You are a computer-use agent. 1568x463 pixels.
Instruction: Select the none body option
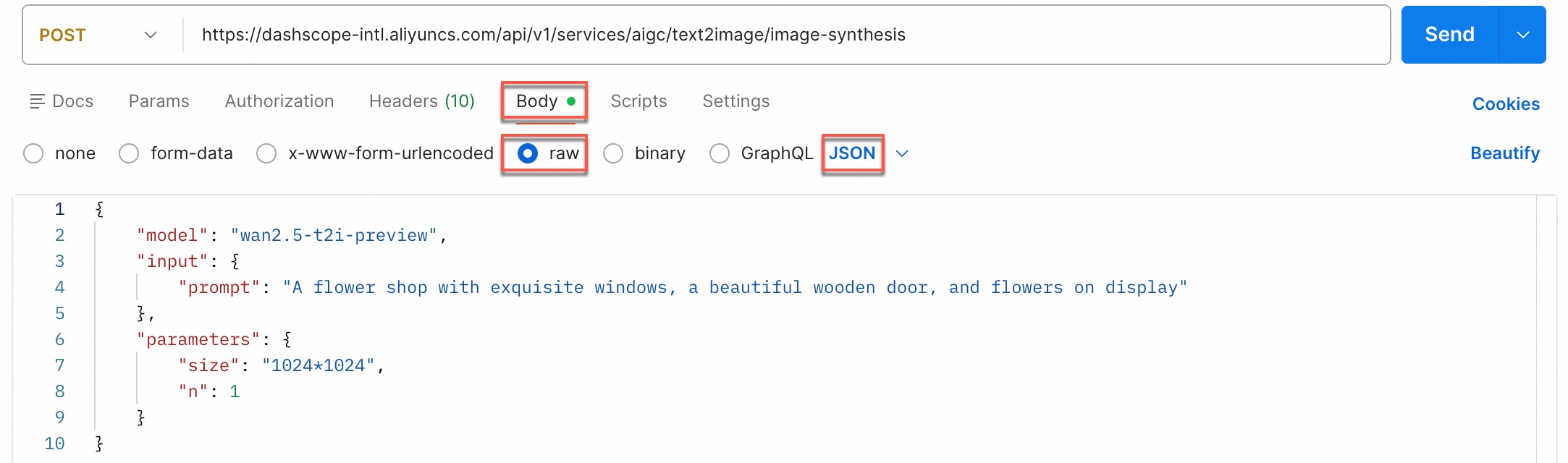(33, 153)
